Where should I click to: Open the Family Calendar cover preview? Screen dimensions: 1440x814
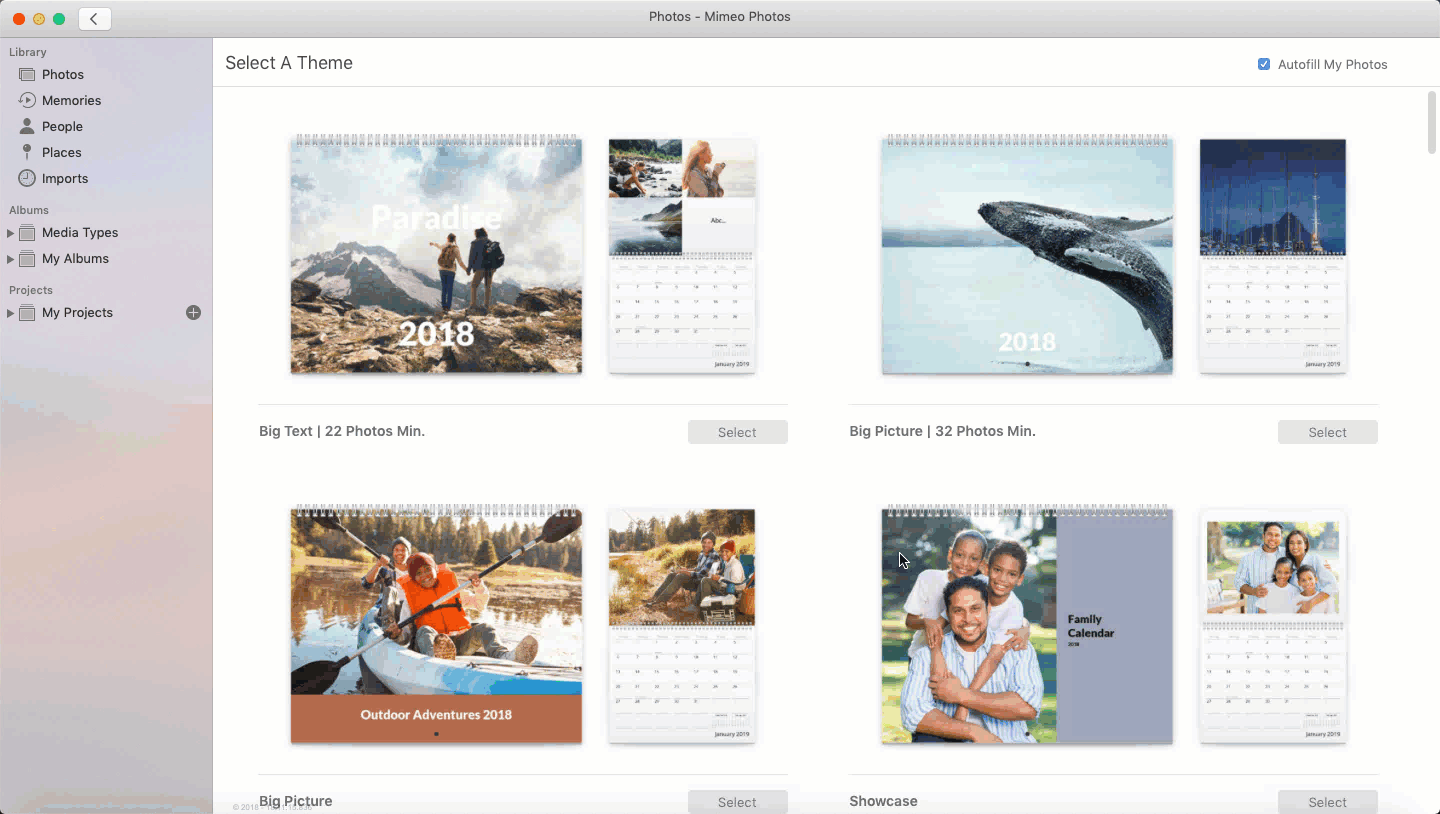(x=1027, y=624)
